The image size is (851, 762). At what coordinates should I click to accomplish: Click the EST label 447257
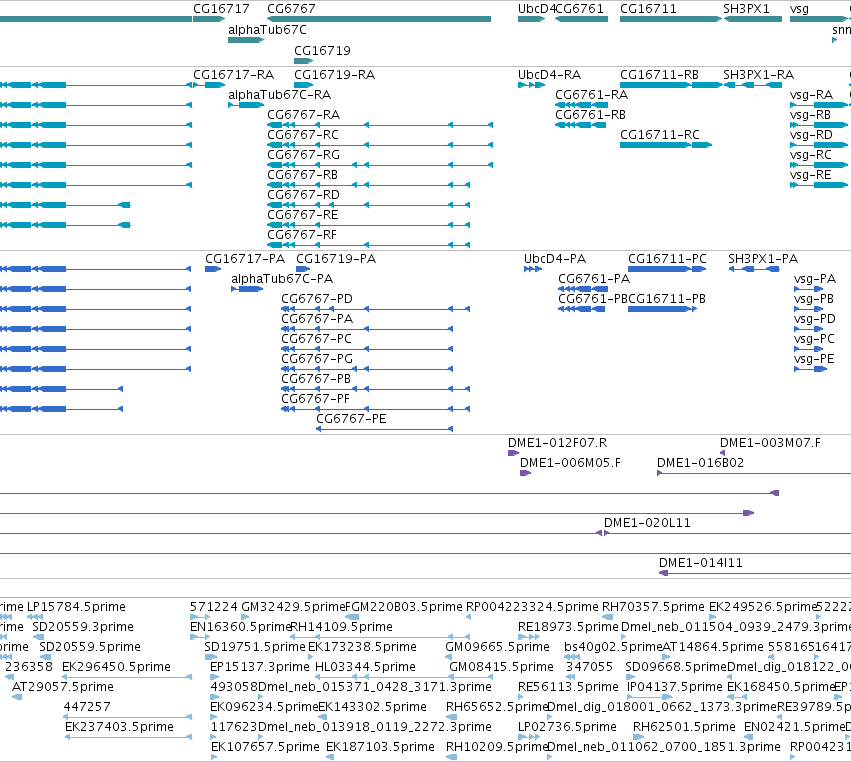(x=87, y=707)
